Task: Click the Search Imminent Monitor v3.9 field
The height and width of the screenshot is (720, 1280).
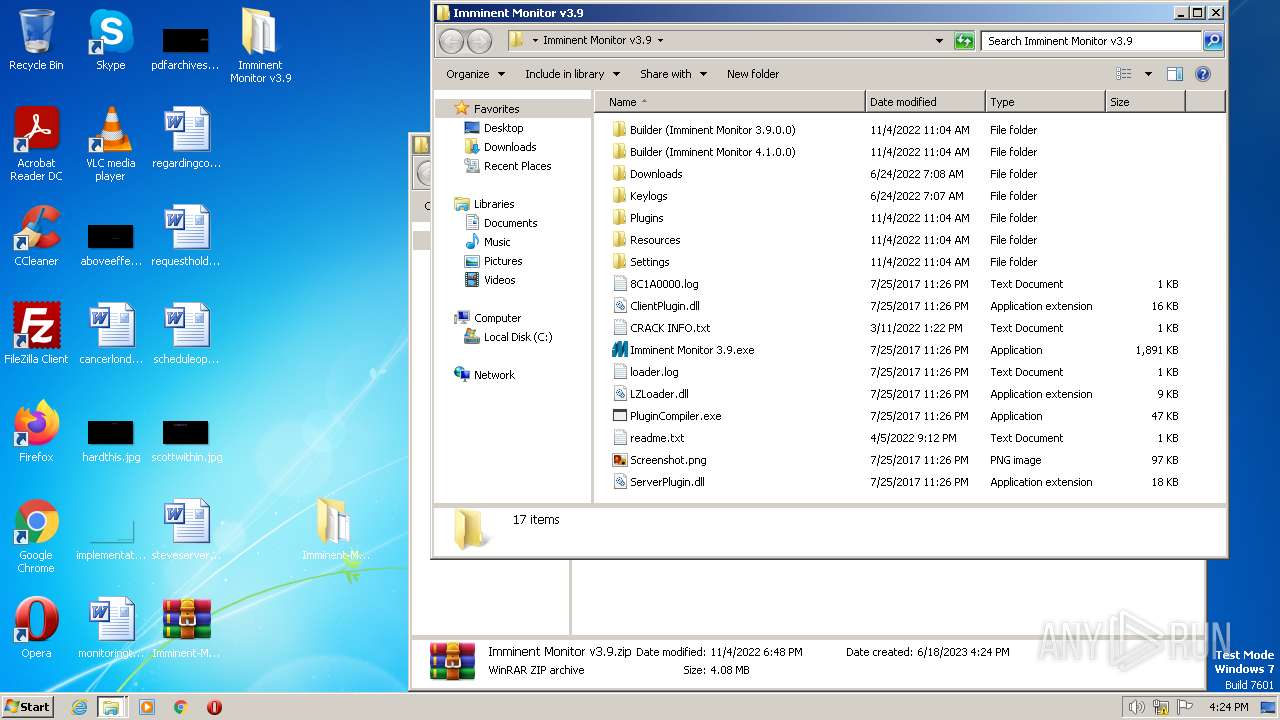Action: click(1091, 41)
